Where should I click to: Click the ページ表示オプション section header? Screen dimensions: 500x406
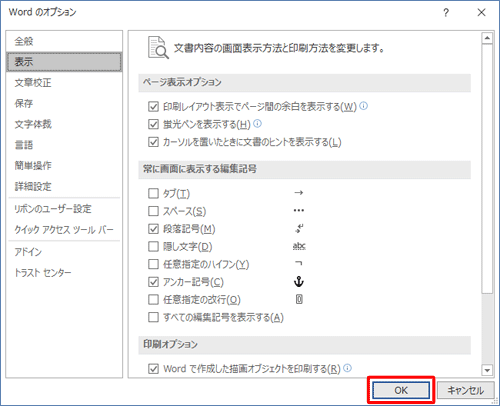coord(304,83)
